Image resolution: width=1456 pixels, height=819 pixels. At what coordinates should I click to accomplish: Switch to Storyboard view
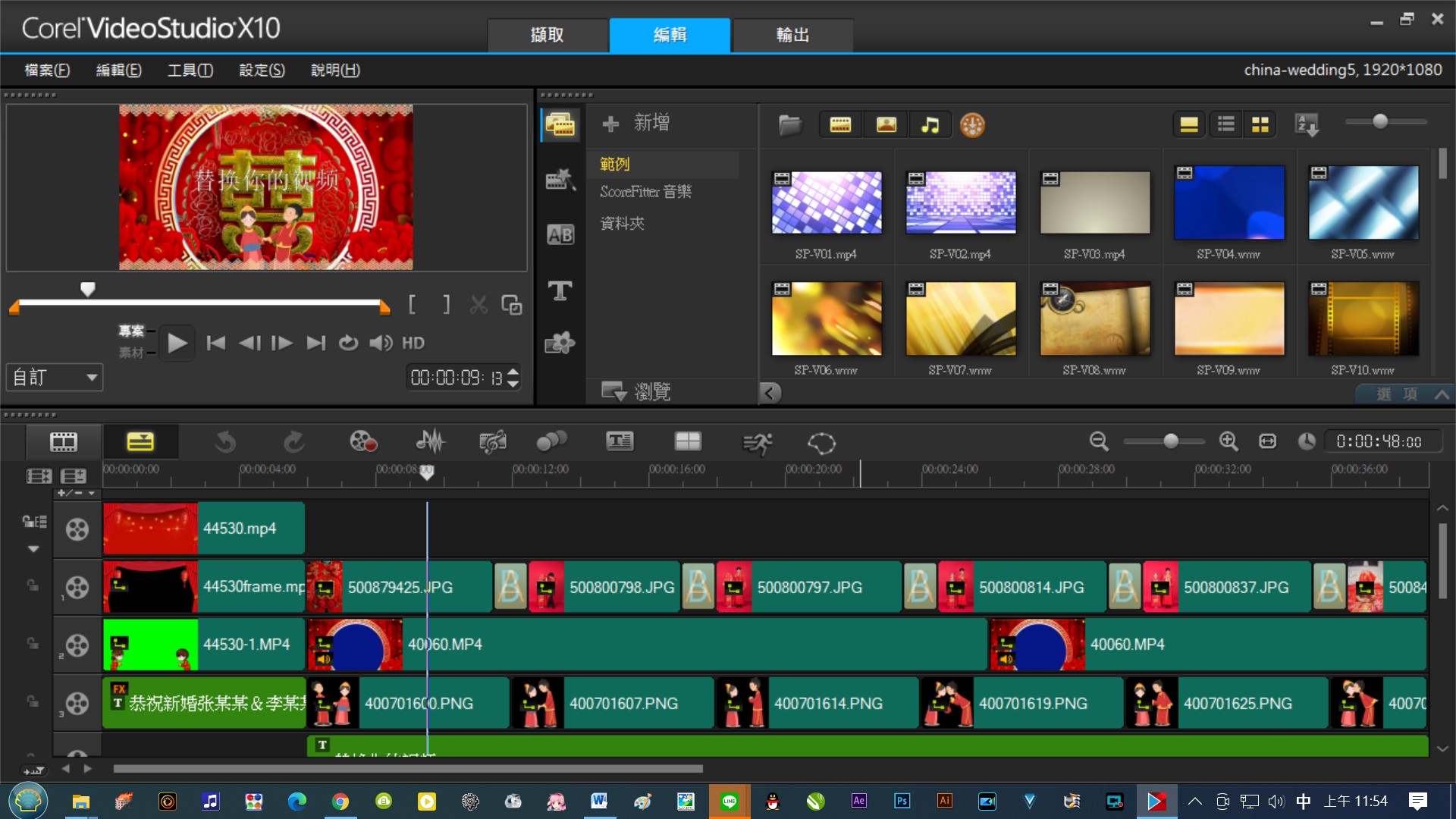(x=64, y=442)
